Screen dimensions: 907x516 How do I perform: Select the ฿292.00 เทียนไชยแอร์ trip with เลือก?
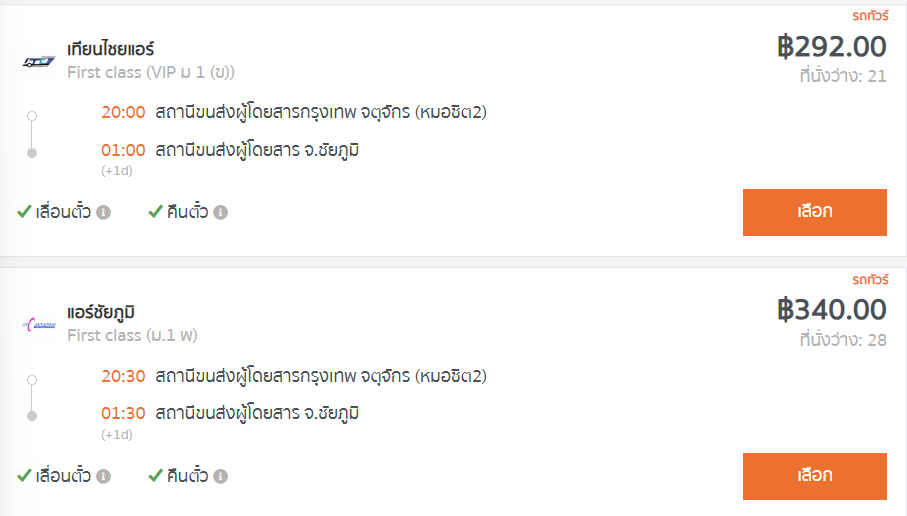coord(814,212)
